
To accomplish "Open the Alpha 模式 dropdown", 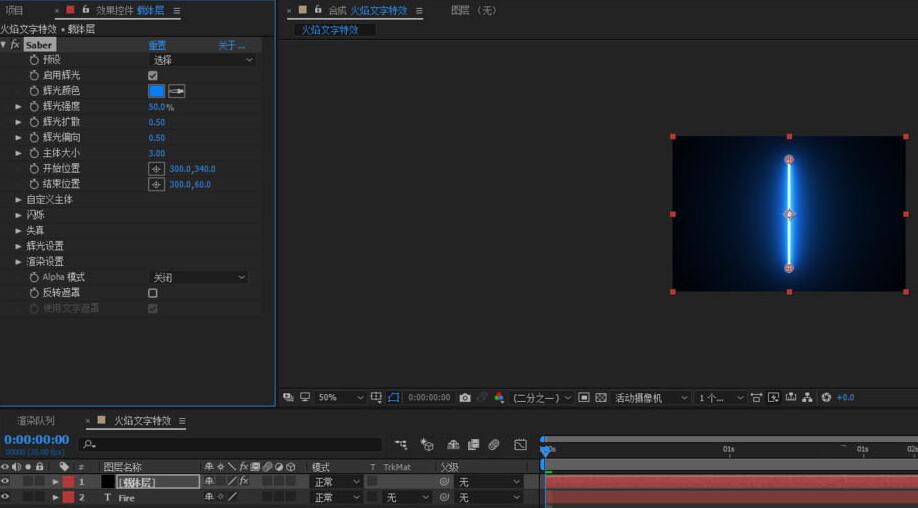I will (x=198, y=277).
